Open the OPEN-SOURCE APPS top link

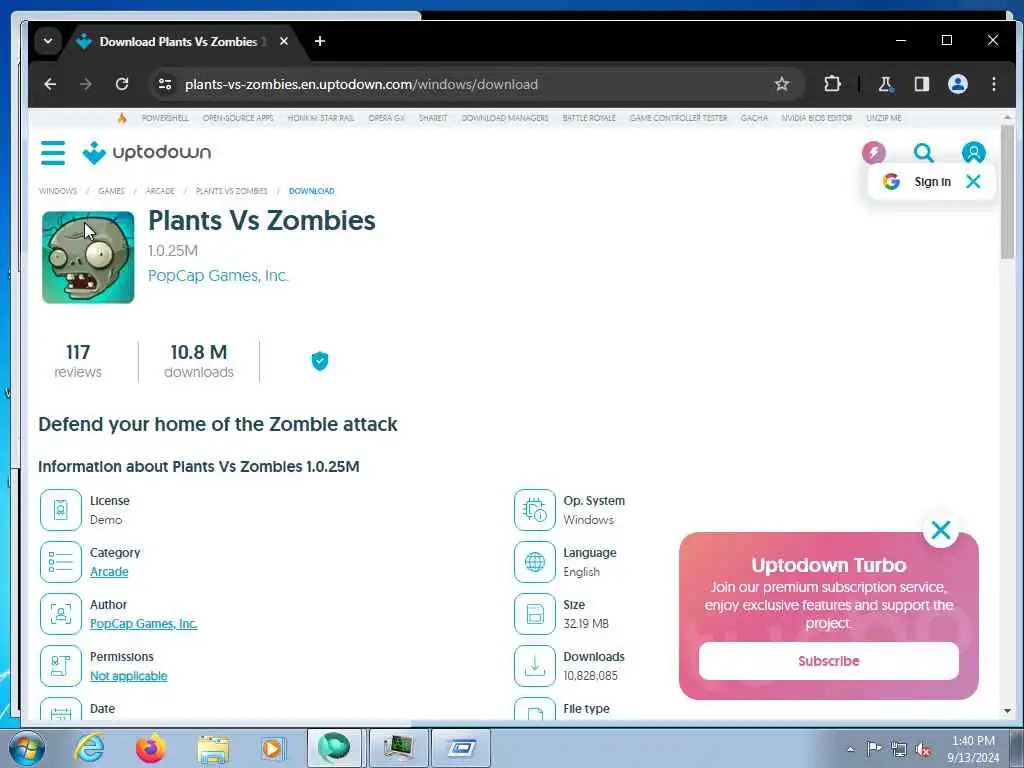pyautogui.click(x=238, y=118)
